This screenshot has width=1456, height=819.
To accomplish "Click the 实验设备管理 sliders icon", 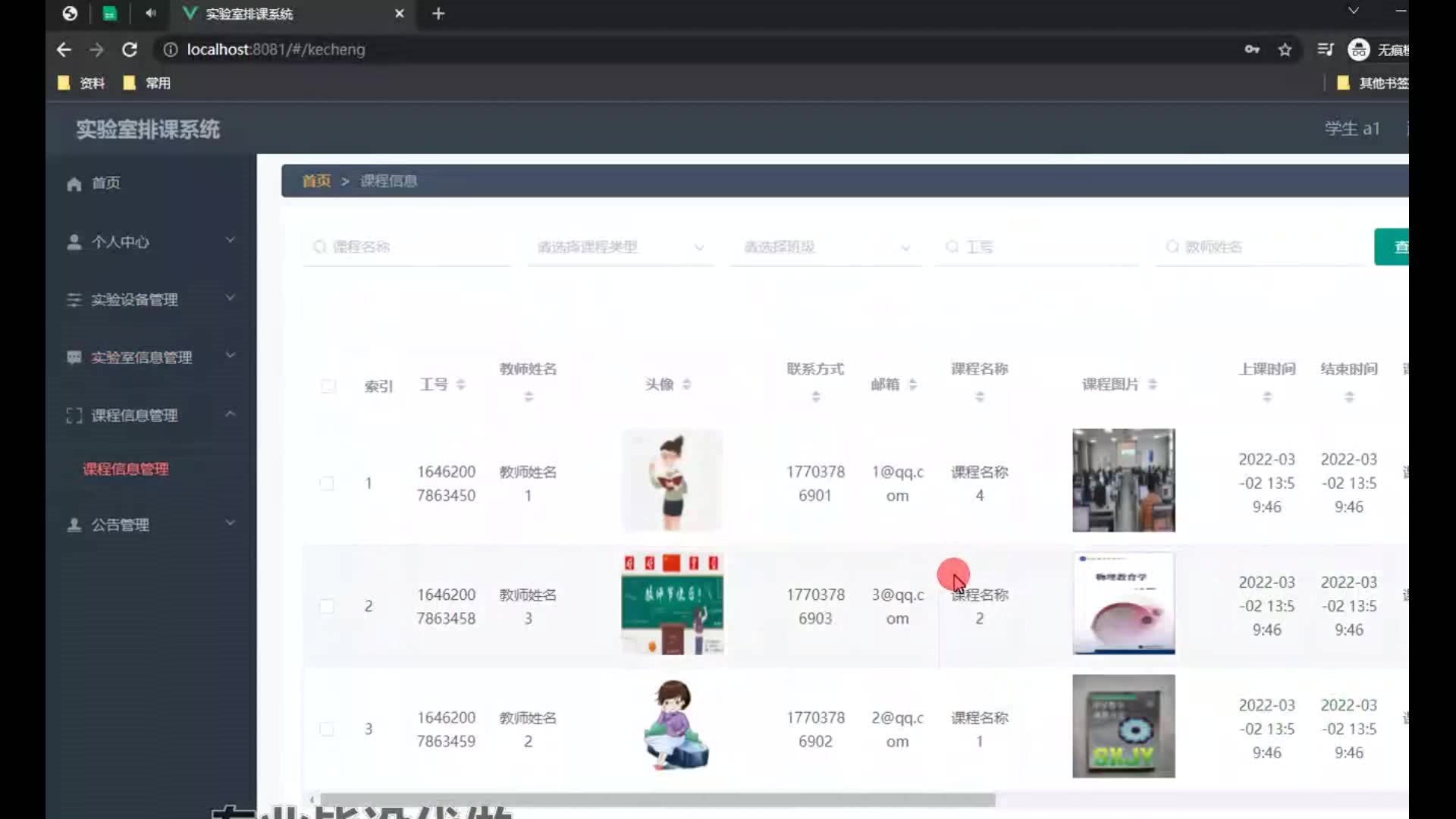I will click(x=74, y=300).
